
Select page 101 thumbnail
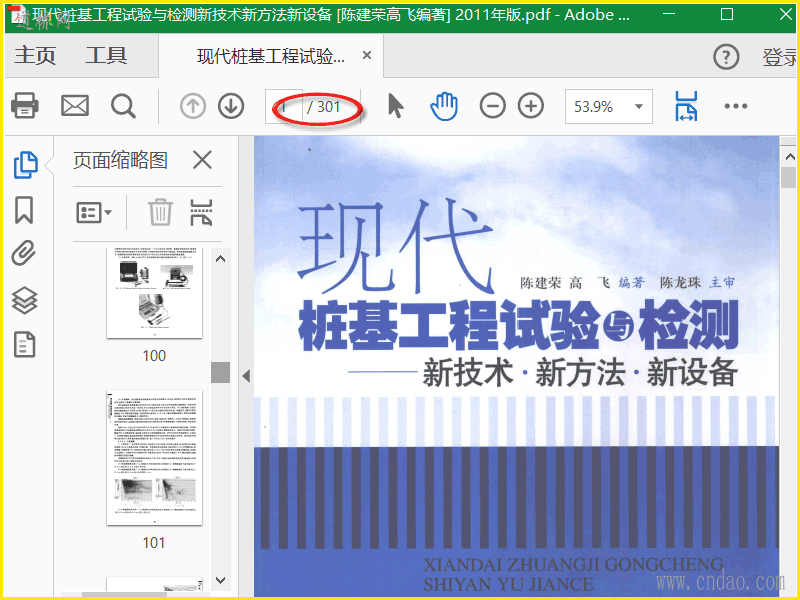(x=154, y=458)
